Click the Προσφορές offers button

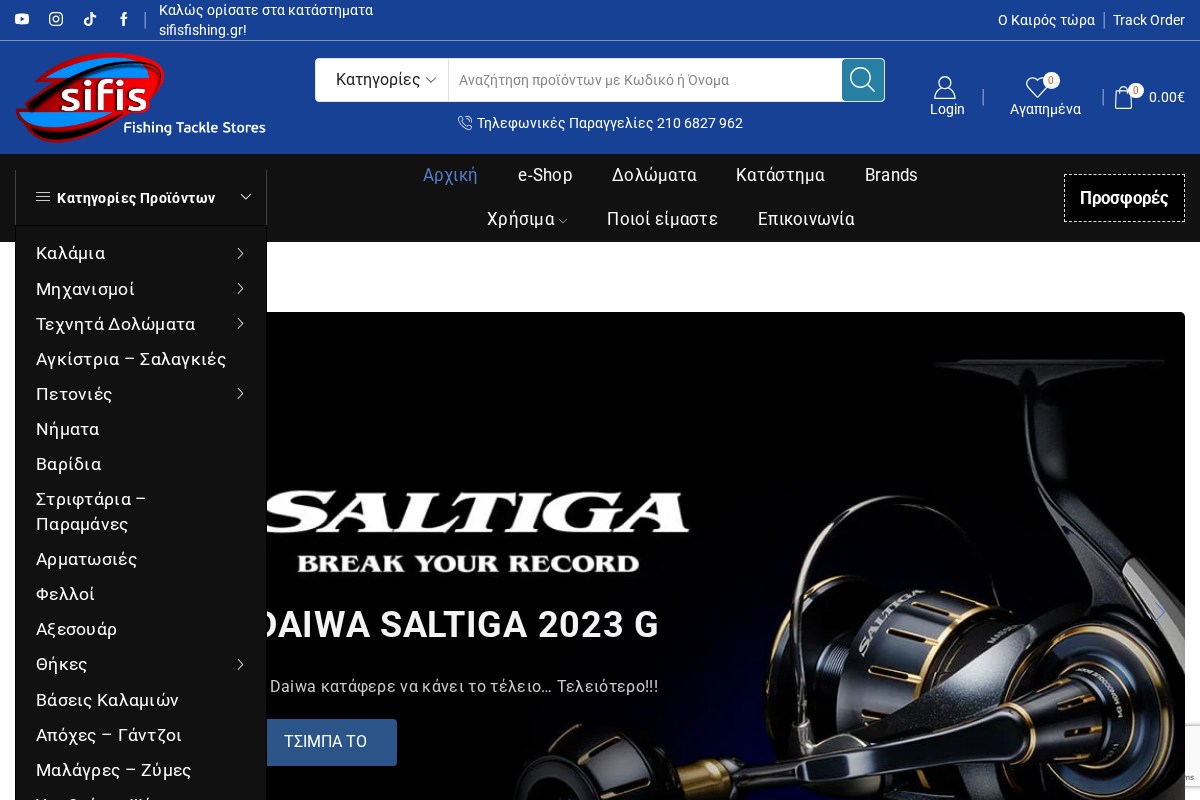(1124, 198)
